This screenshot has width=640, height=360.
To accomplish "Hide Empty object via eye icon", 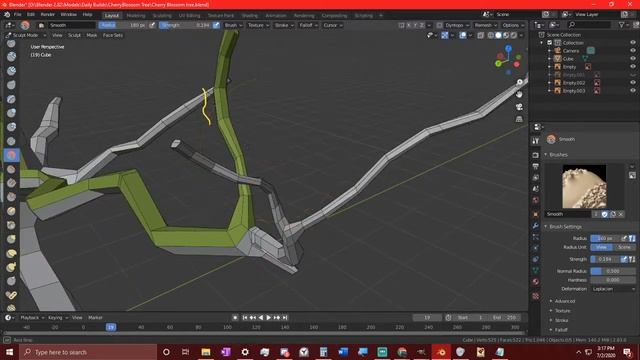I will [x=633, y=67].
